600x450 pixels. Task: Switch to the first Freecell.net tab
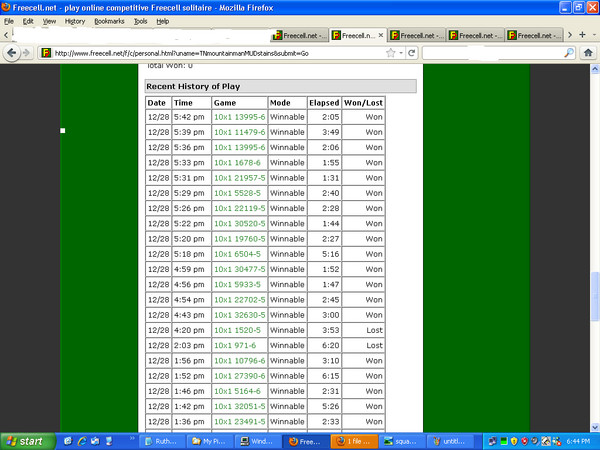click(299, 36)
